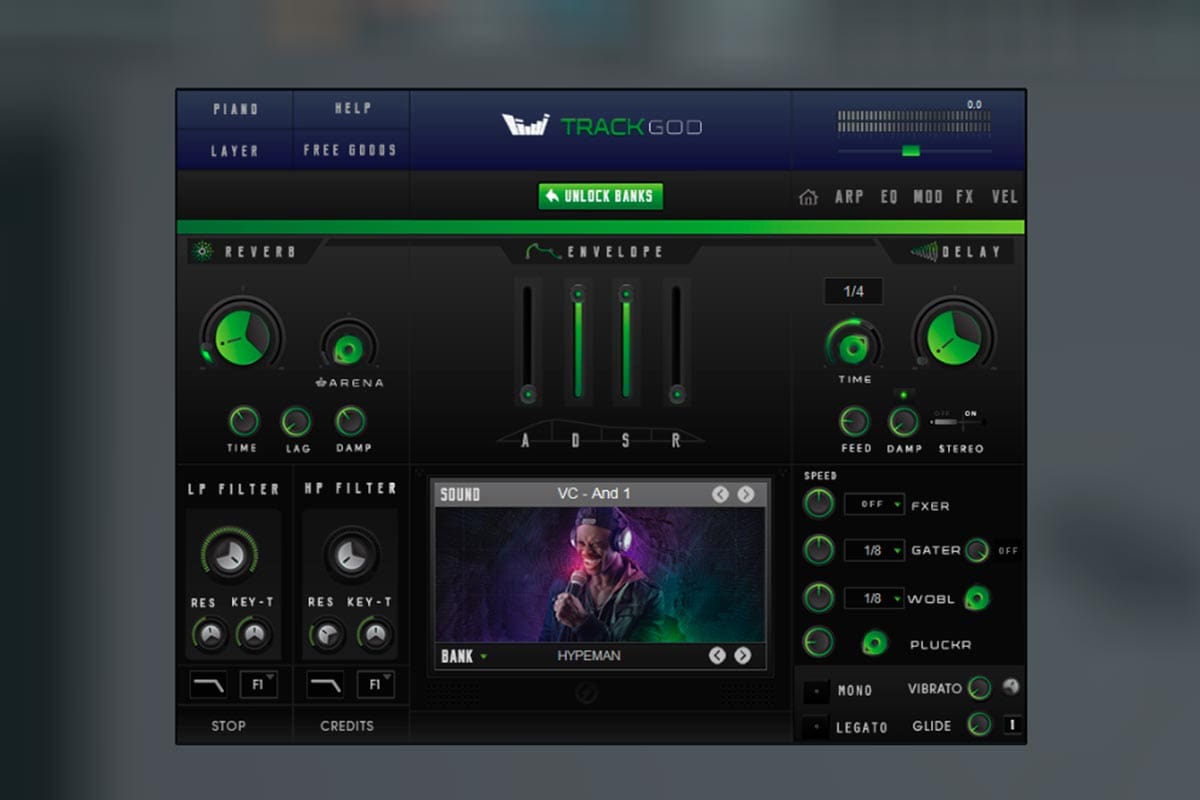Click the HP Filter cutoff knob
The width and height of the screenshot is (1200, 800).
click(351, 555)
